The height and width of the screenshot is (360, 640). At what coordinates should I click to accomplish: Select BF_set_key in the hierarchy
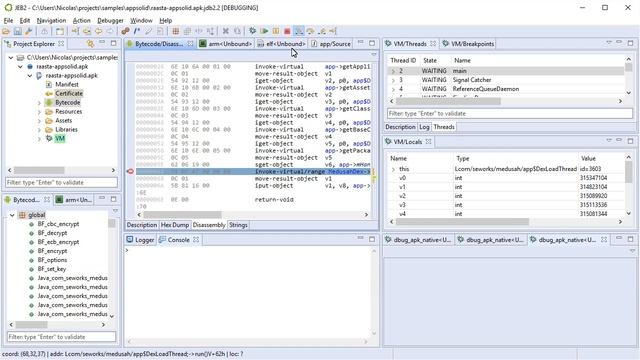point(51,269)
